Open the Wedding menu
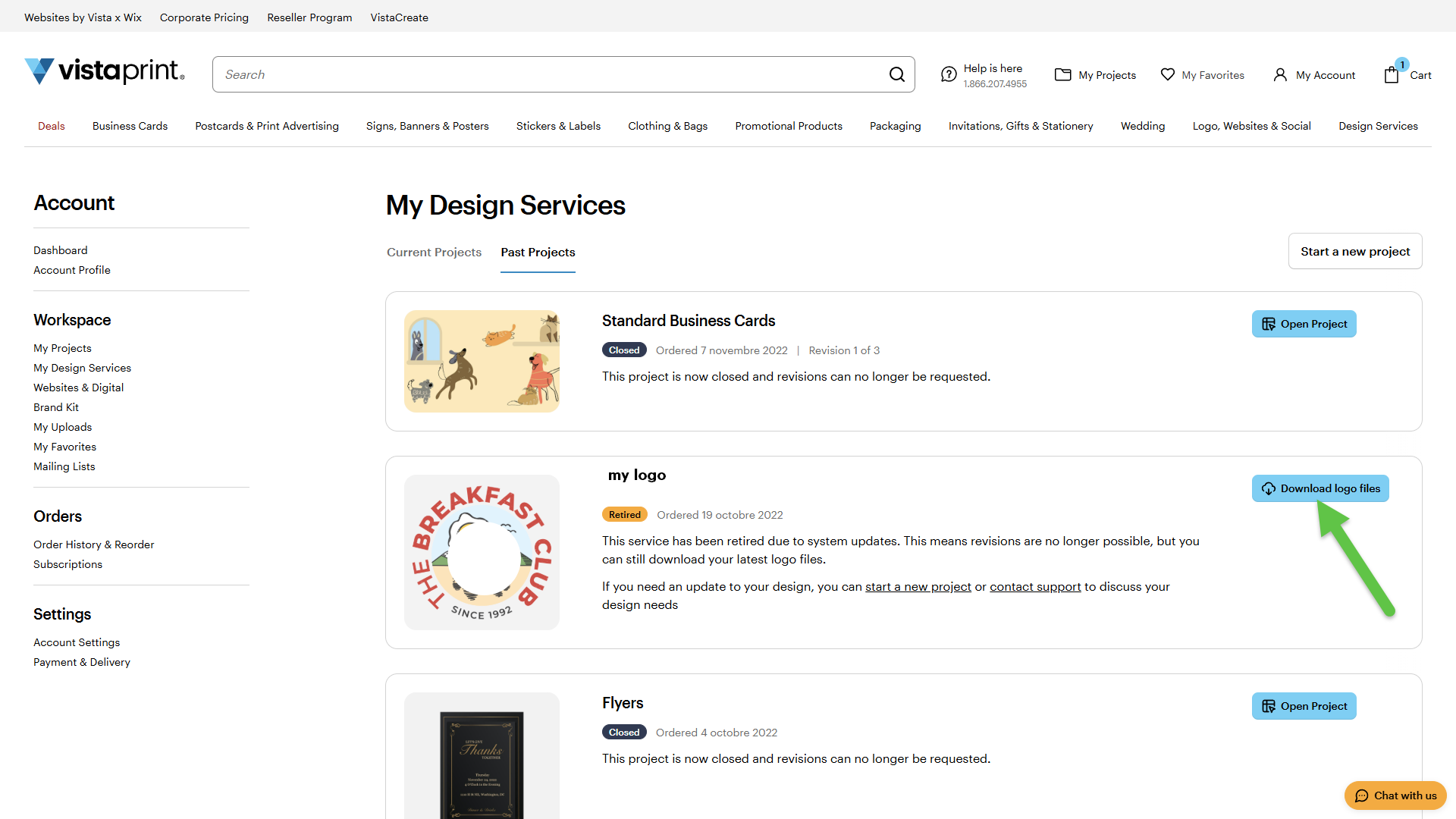This screenshot has height=819, width=1456. point(1143,126)
